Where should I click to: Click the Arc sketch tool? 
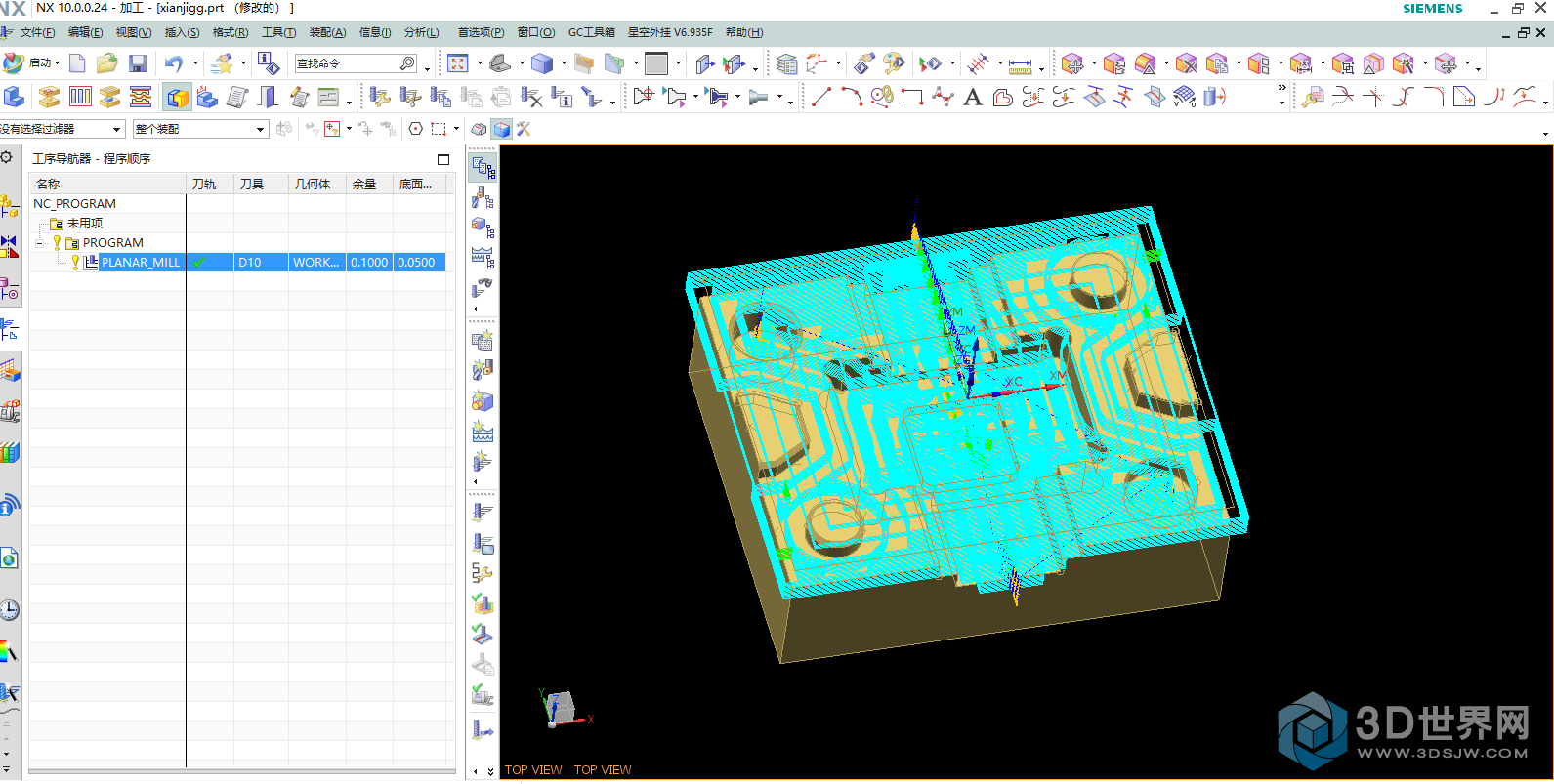coord(852,97)
